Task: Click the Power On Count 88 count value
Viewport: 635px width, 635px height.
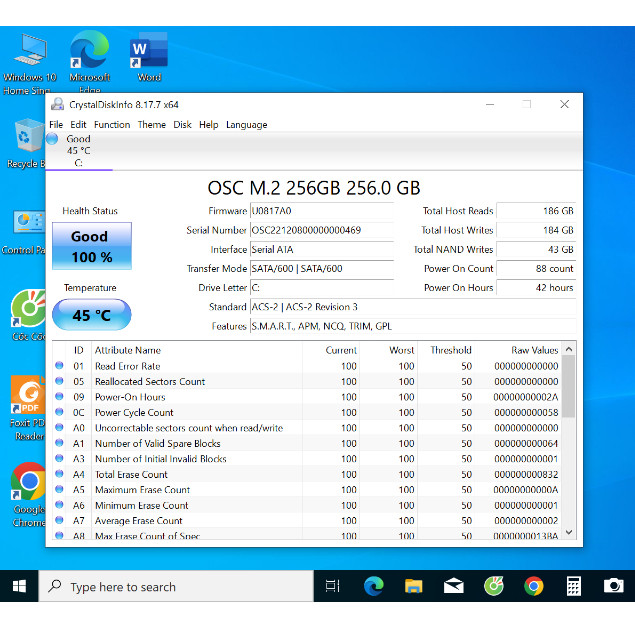Action: 536,268
